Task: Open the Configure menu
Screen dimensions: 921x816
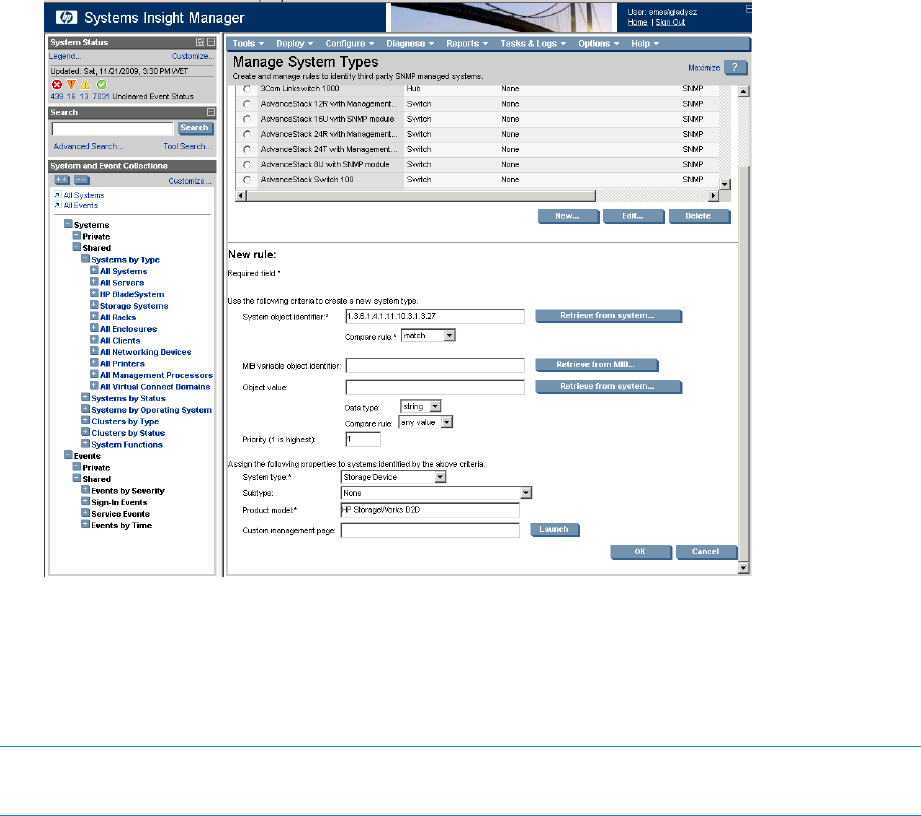Action: click(x=350, y=43)
